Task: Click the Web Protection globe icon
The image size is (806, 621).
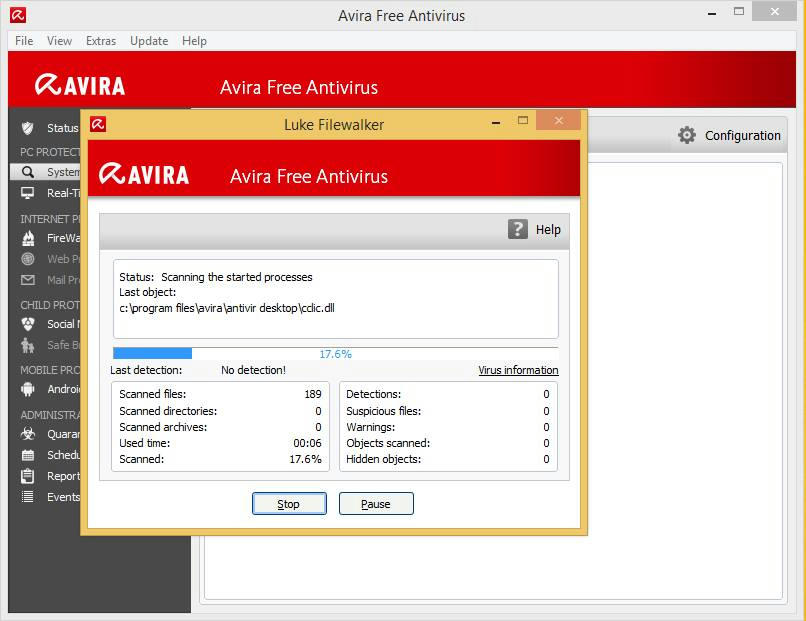Action: [x=28, y=259]
